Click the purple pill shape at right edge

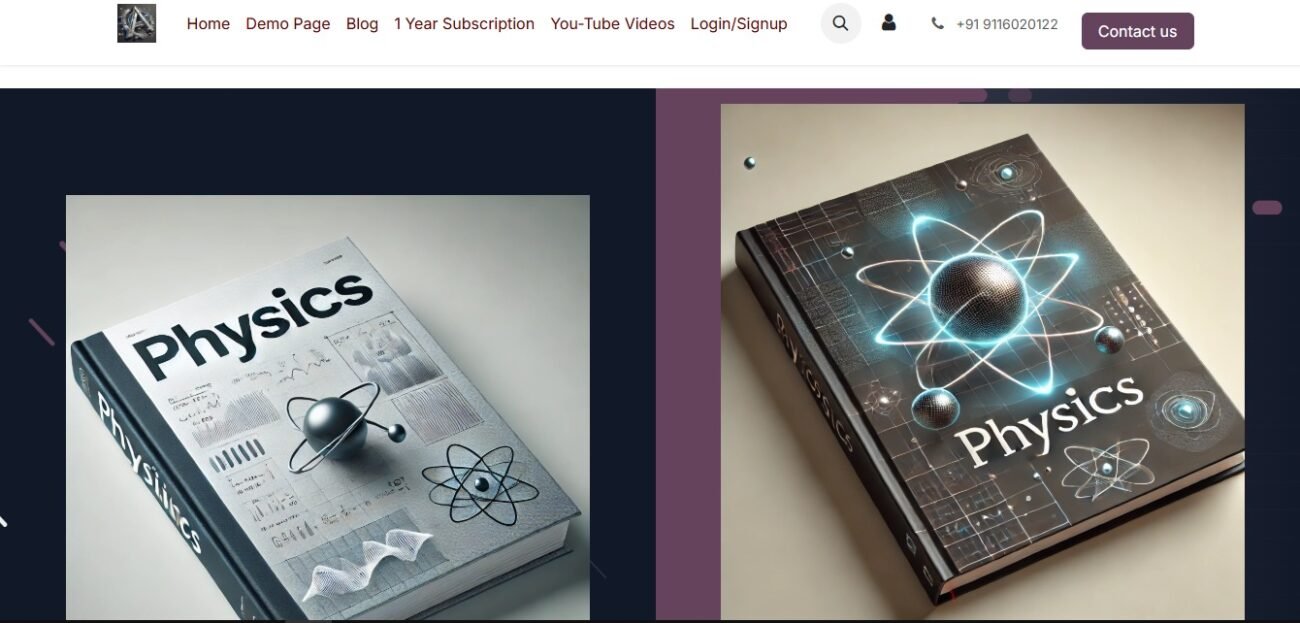point(1267,208)
